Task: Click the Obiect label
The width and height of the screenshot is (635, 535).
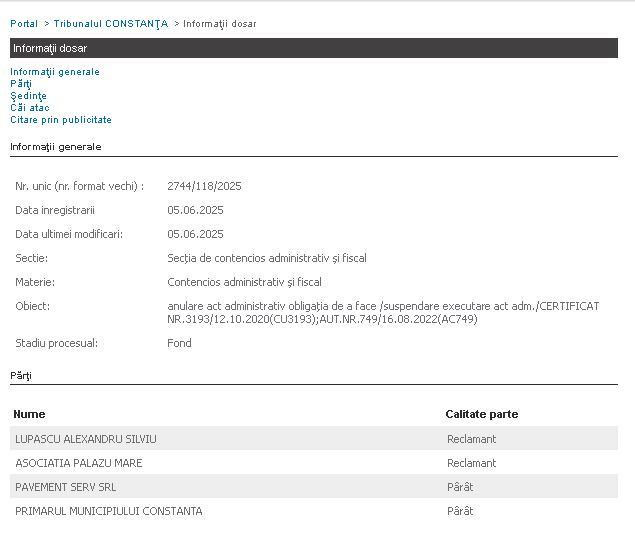Action: (x=32, y=306)
